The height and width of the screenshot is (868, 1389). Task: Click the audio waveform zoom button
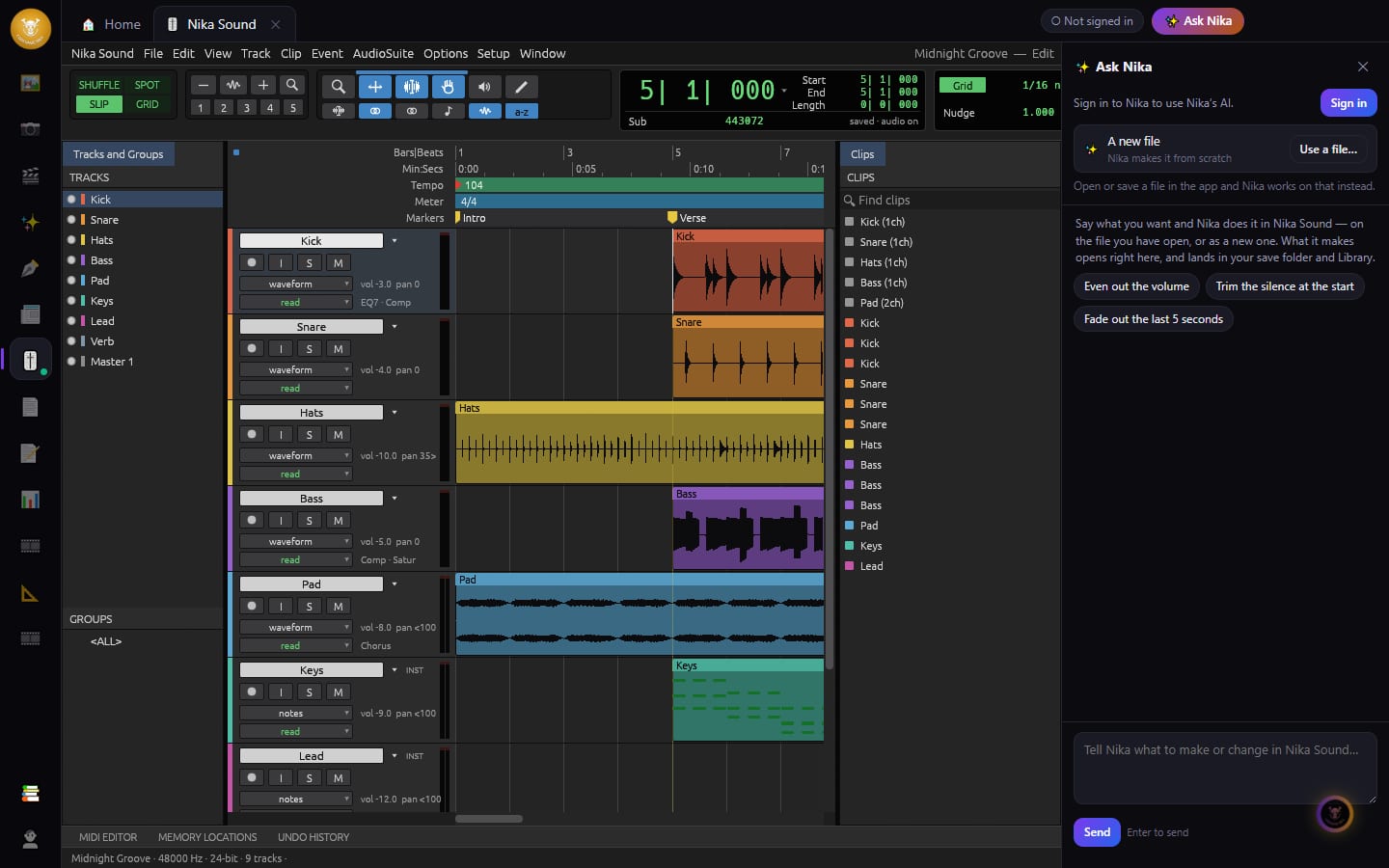[232, 85]
